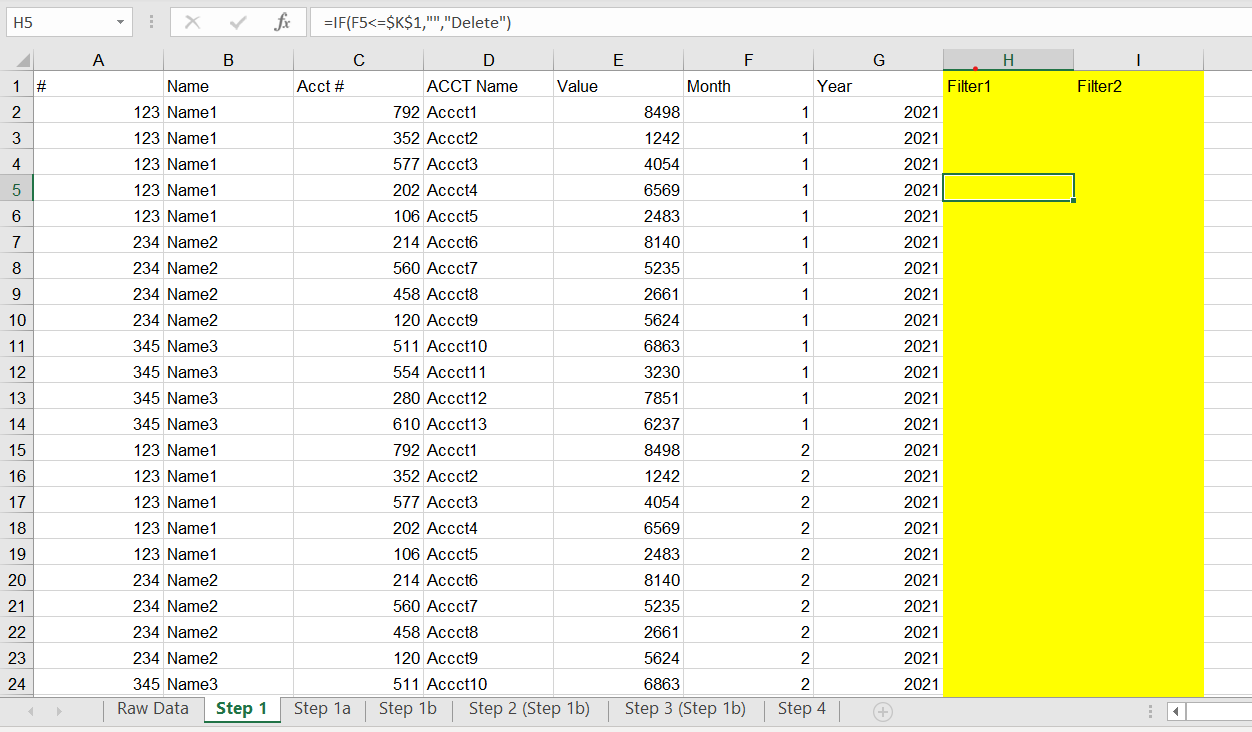Select the column C header
This screenshot has height=732, width=1252.
(x=358, y=60)
